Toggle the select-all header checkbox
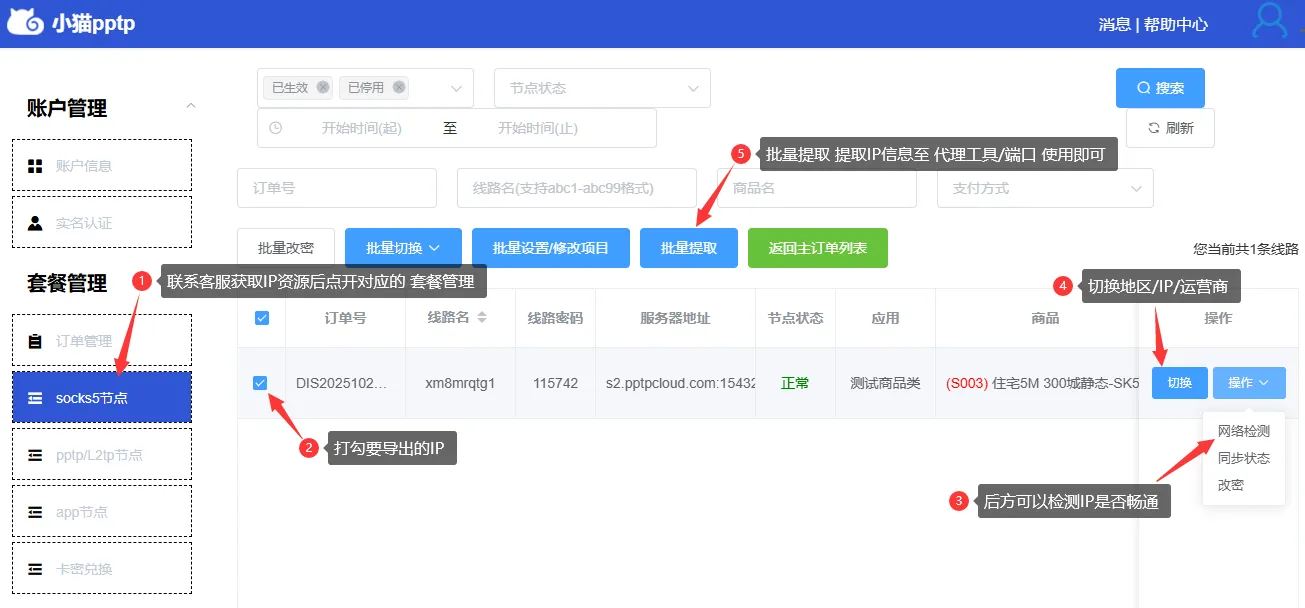 (262, 318)
